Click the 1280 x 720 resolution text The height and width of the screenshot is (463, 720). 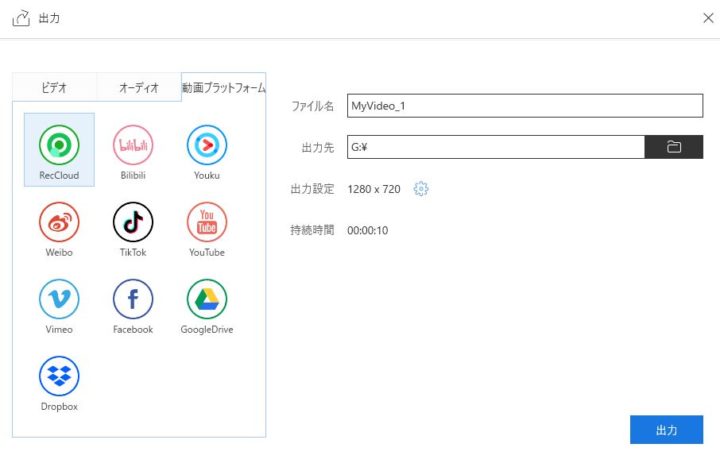pyautogui.click(x=374, y=189)
